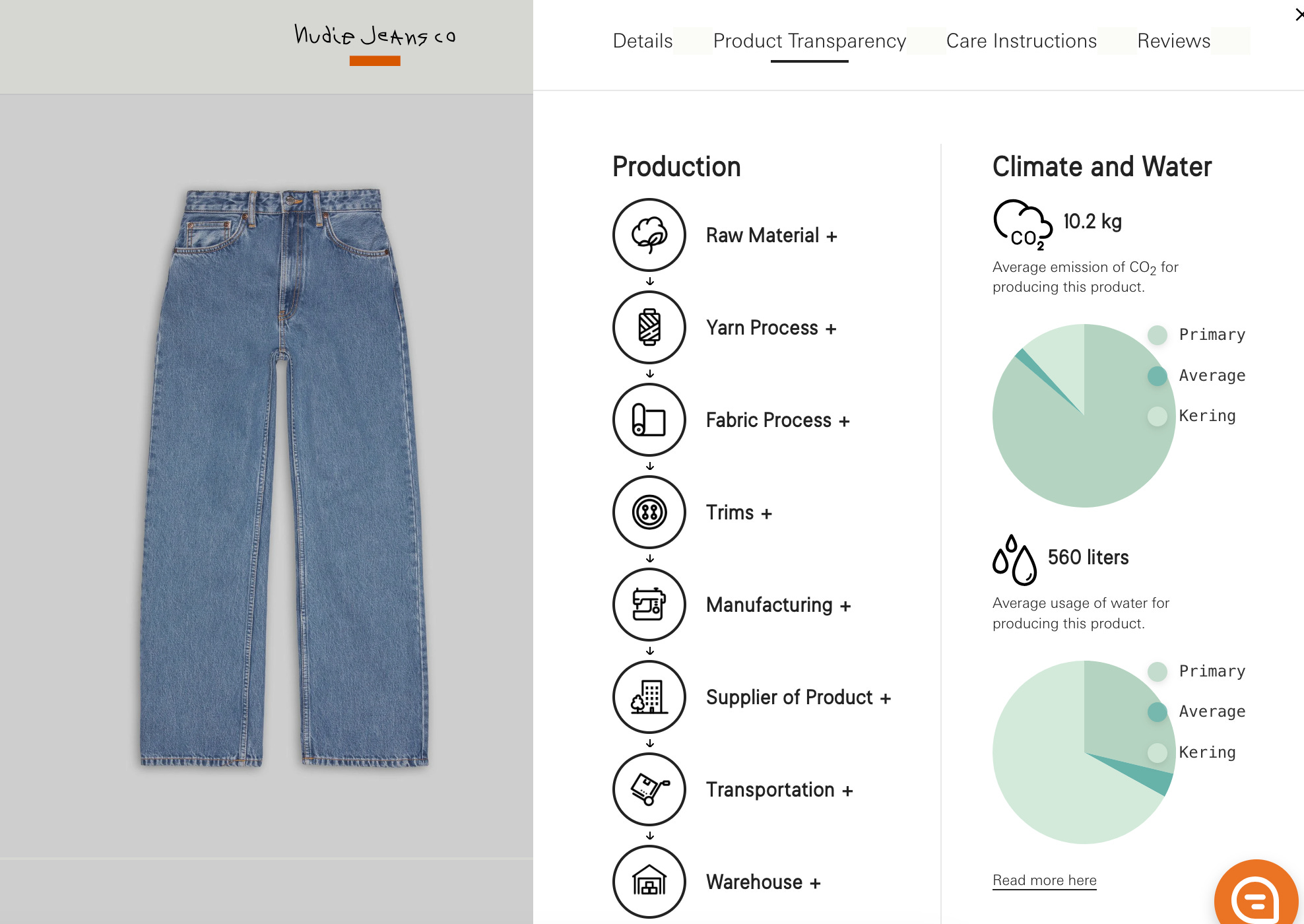This screenshot has width=1304, height=924.
Task: Click the water usage pie chart
Action: [1084, 752]
